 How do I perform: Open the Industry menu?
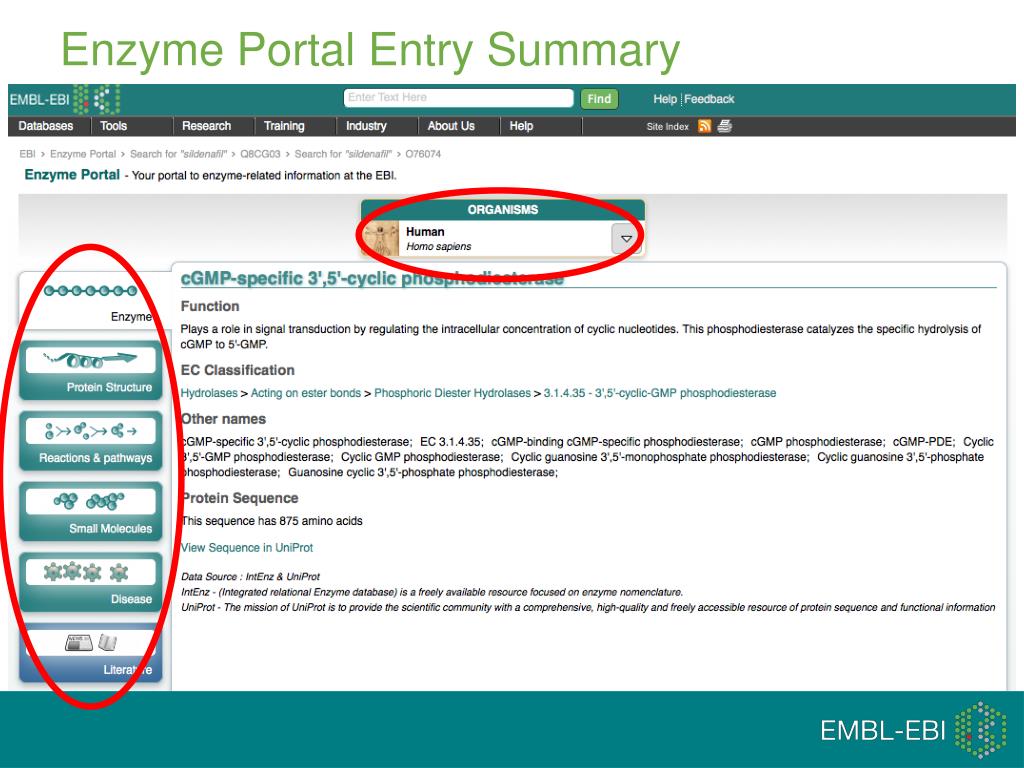tap(366, 126)
